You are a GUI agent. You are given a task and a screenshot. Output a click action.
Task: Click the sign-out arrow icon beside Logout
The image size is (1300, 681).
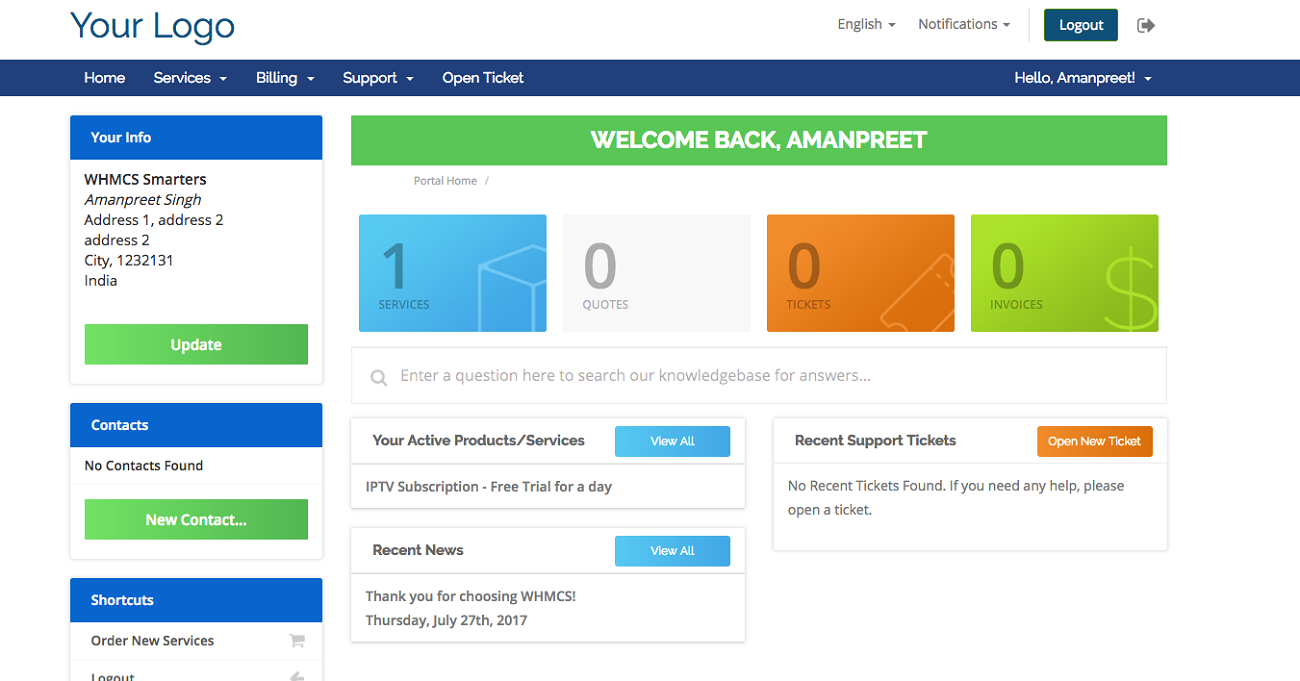1146,25
